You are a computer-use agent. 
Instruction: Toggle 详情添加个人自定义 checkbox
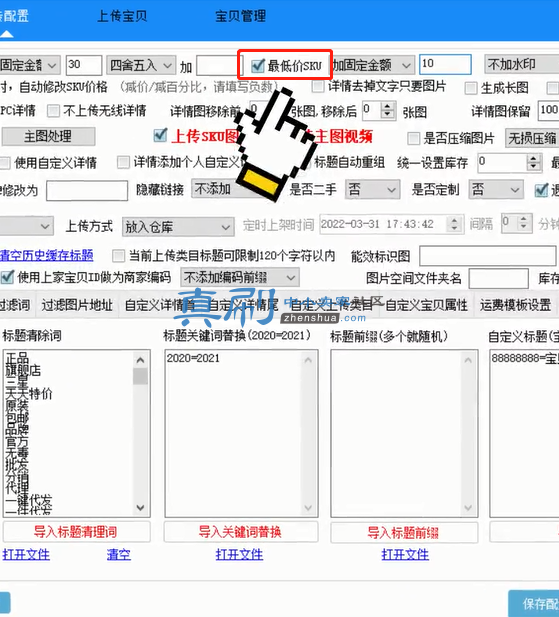click(x=124, y=162)
